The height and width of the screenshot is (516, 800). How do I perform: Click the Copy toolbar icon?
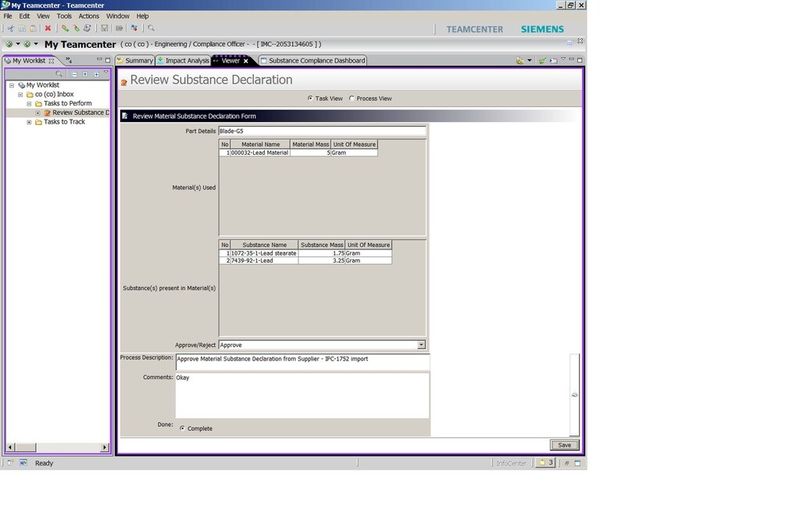pos(22,29)
